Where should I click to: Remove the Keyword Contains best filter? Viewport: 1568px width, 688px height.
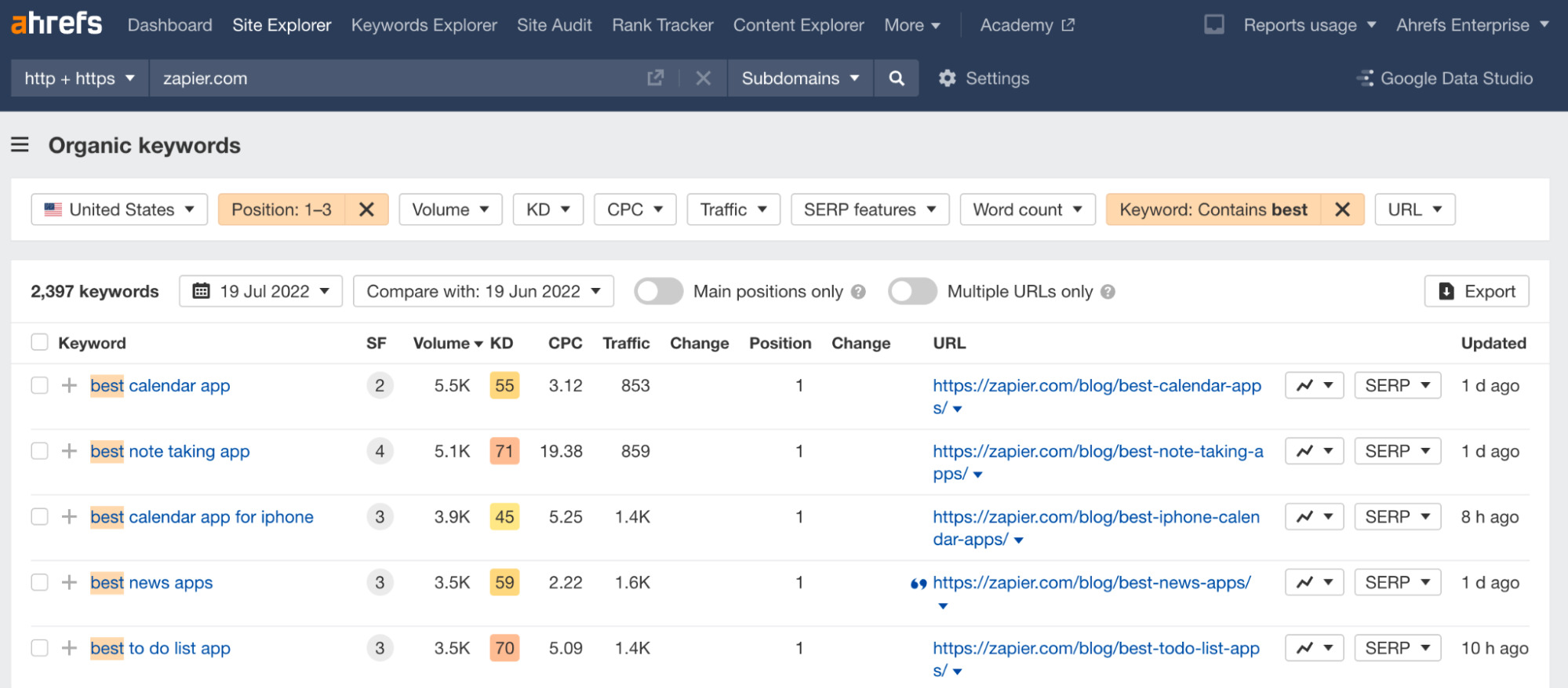(x=1342, y=209)
